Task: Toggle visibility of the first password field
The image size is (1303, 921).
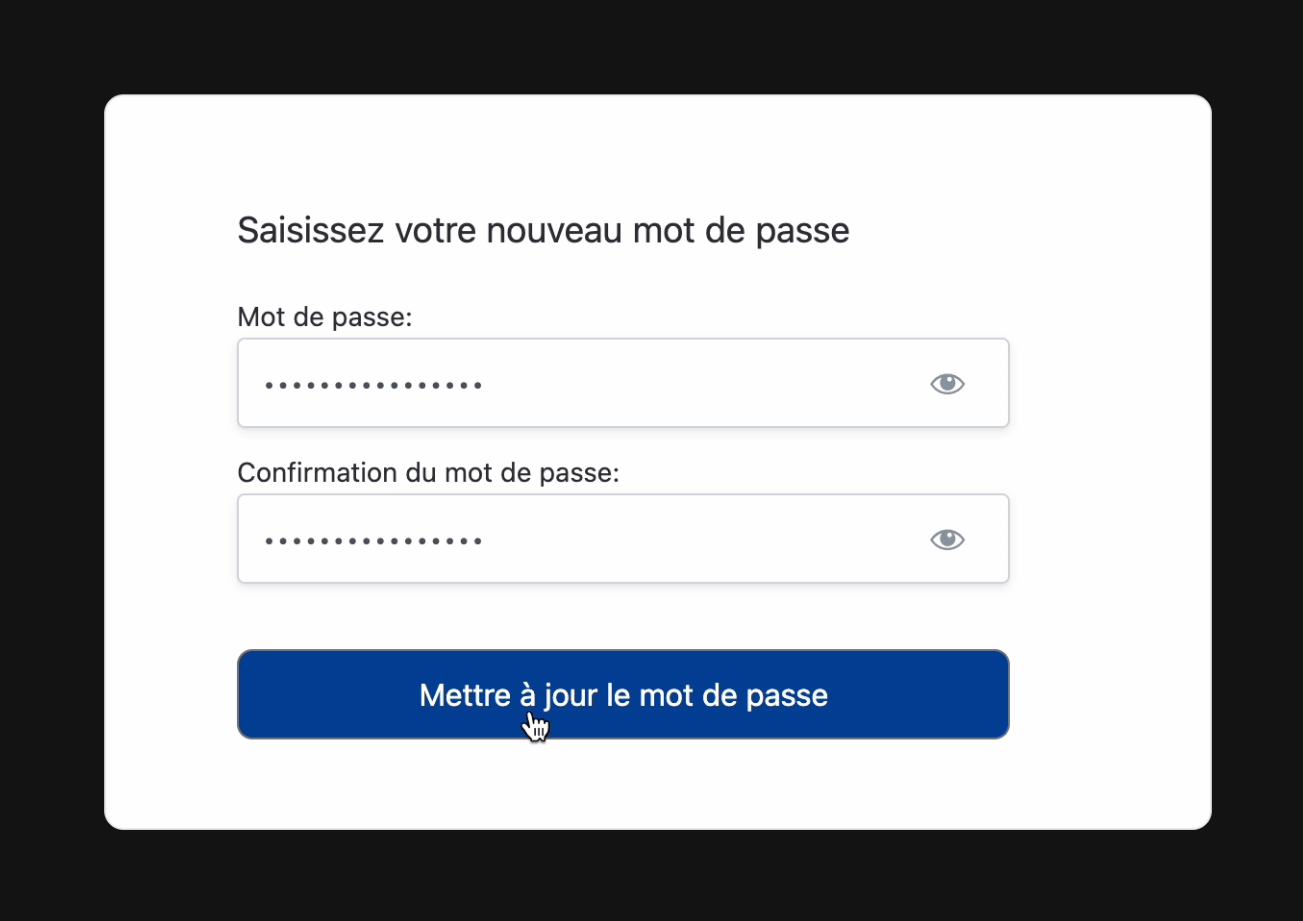Action: 946,384
